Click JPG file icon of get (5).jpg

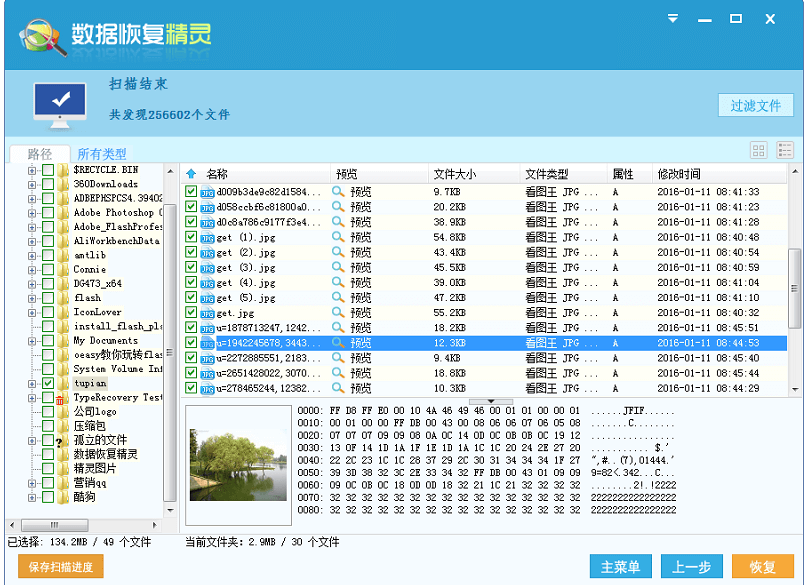pyautogui.click(x=207, y=298)
